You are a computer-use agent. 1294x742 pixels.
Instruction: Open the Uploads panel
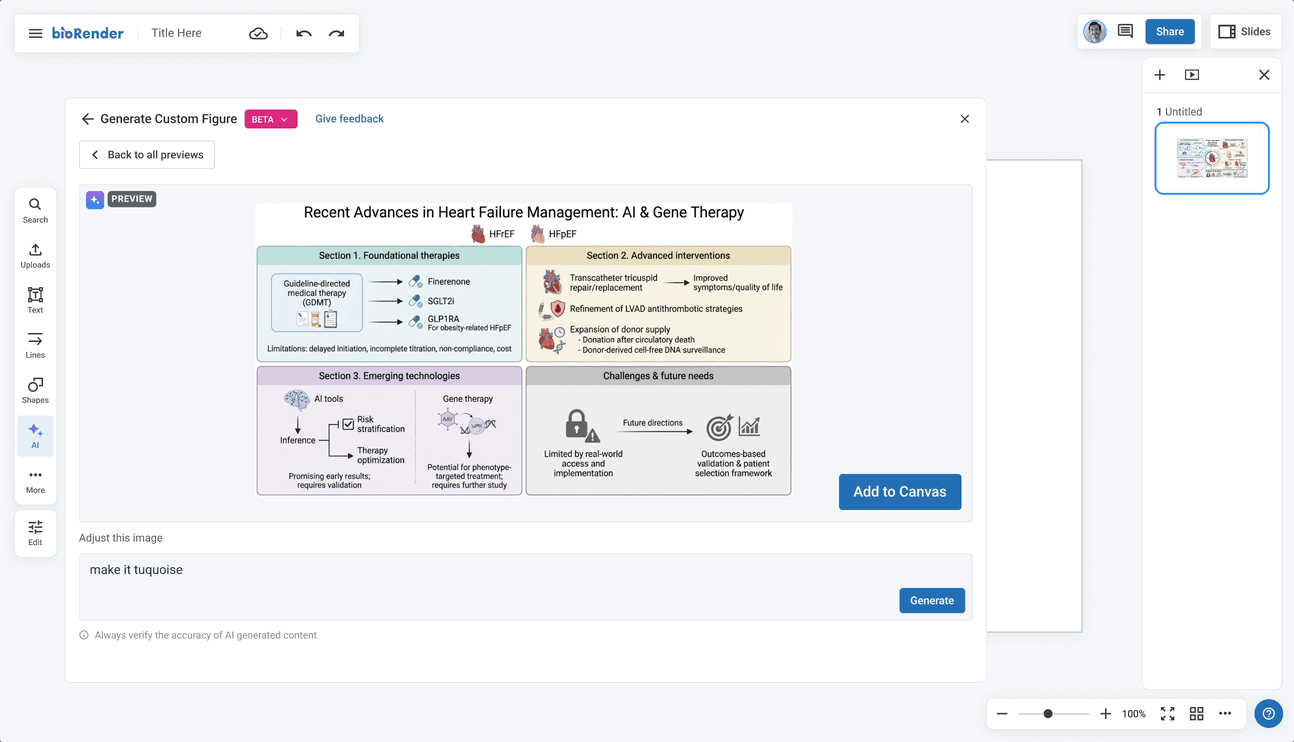click(x=35, y=255)
